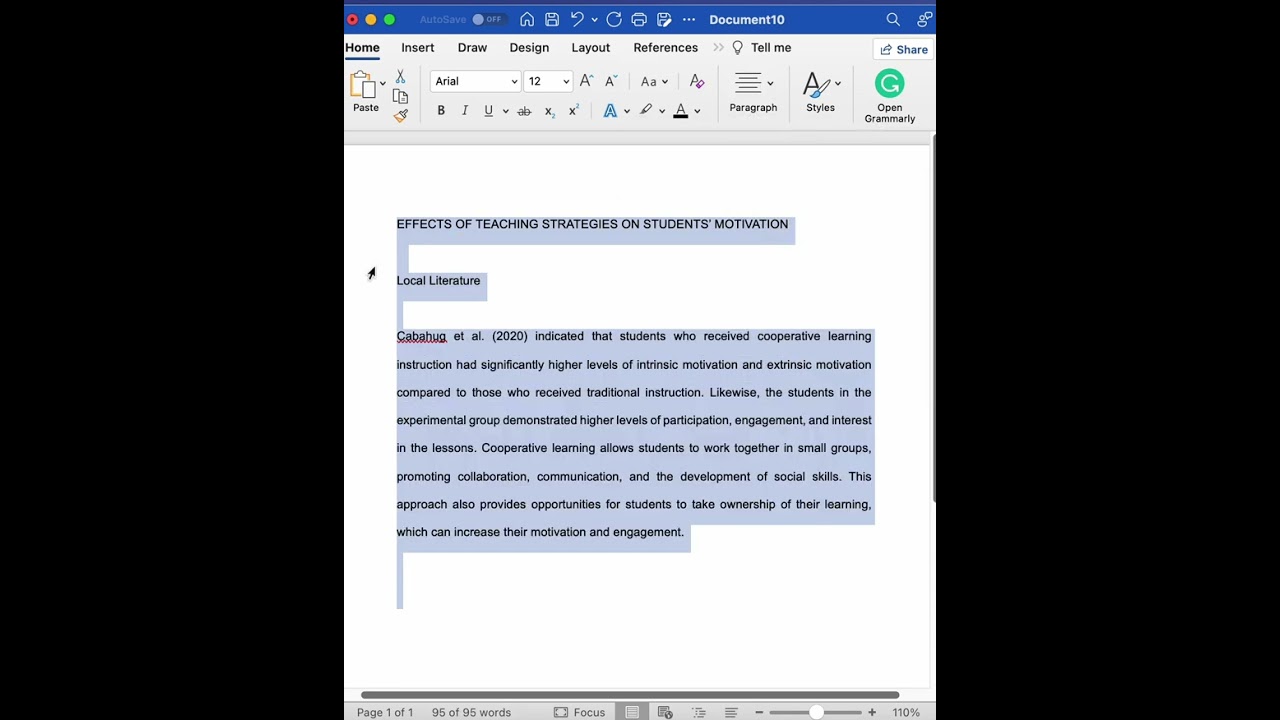Toggle underline formatting
This screenshot has width=1280, height=720.
488,111
